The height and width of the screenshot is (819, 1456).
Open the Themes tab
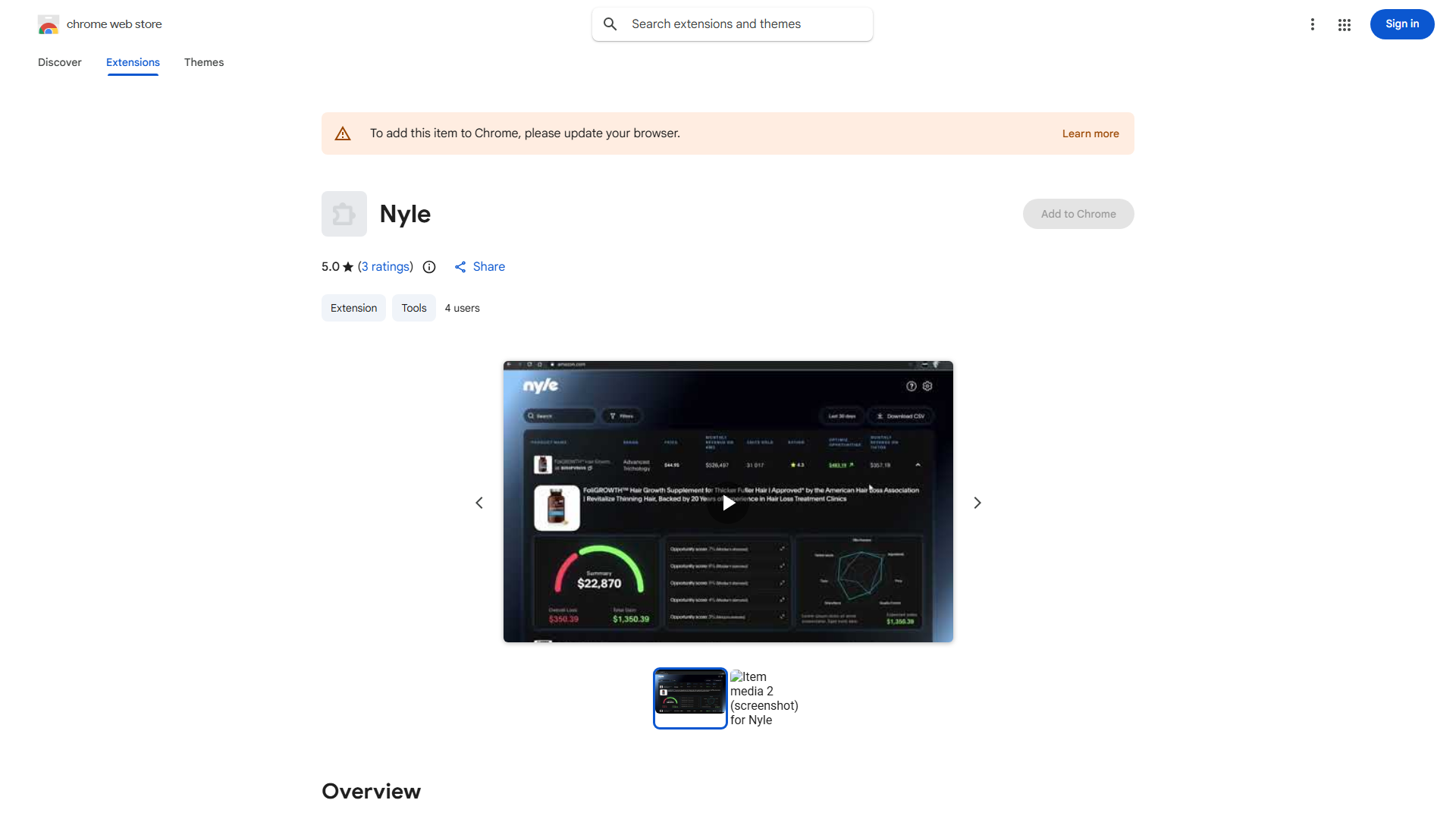pos(204,62)
